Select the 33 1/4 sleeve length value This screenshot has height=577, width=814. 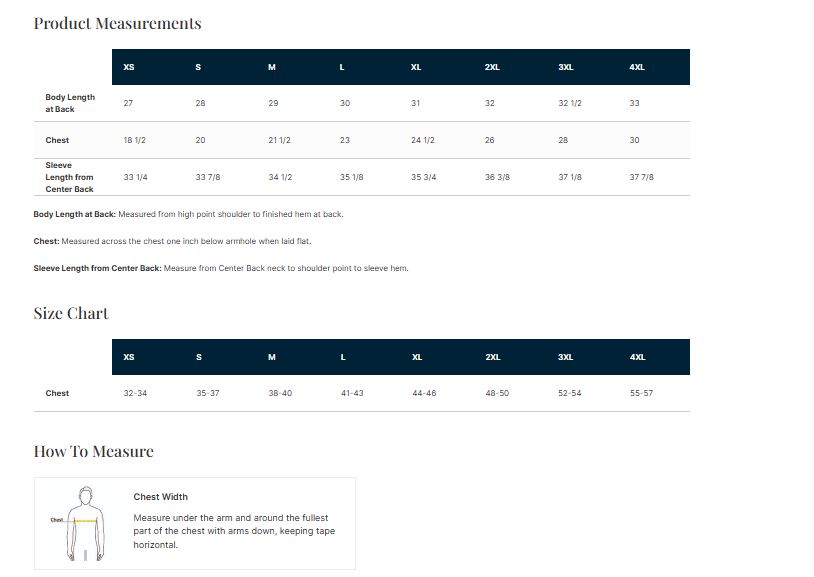[136, 177]
